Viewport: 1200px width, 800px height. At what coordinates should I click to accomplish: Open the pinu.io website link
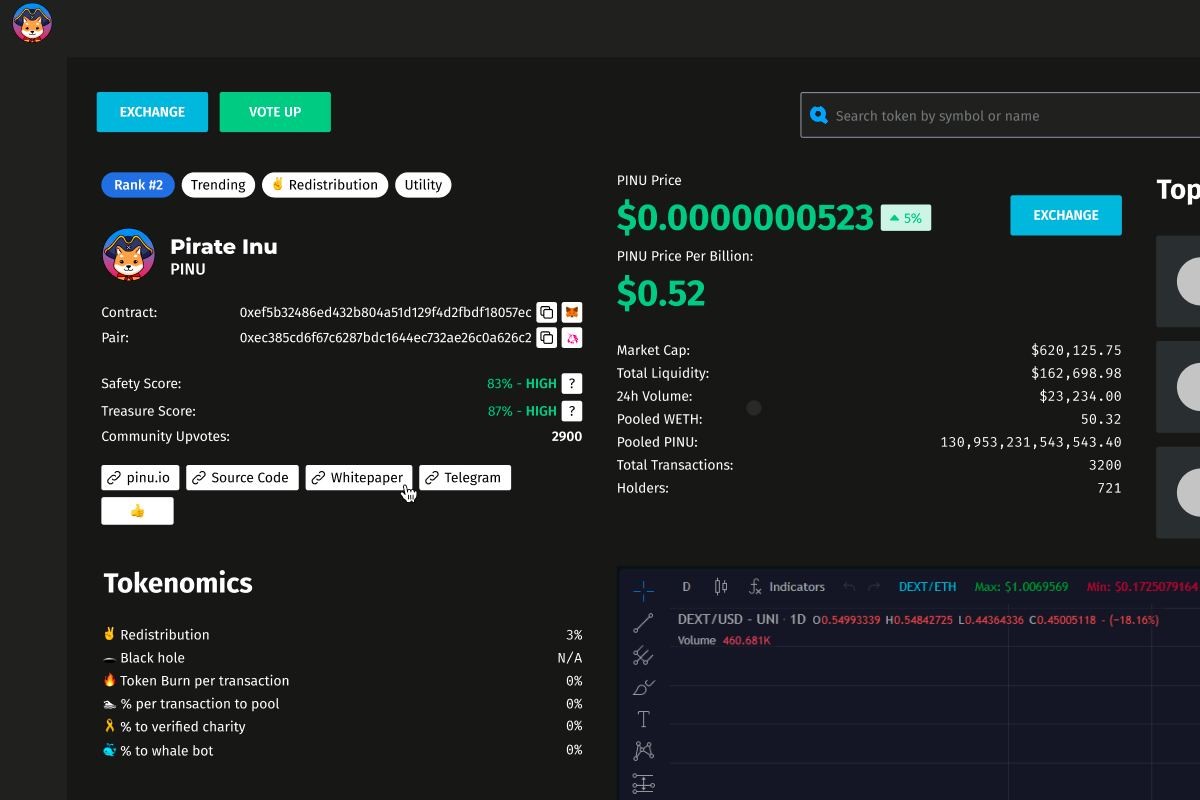coord(141,478)
